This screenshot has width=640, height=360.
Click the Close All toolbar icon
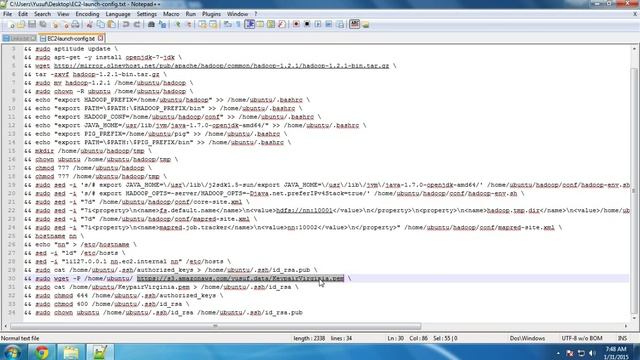65,24
